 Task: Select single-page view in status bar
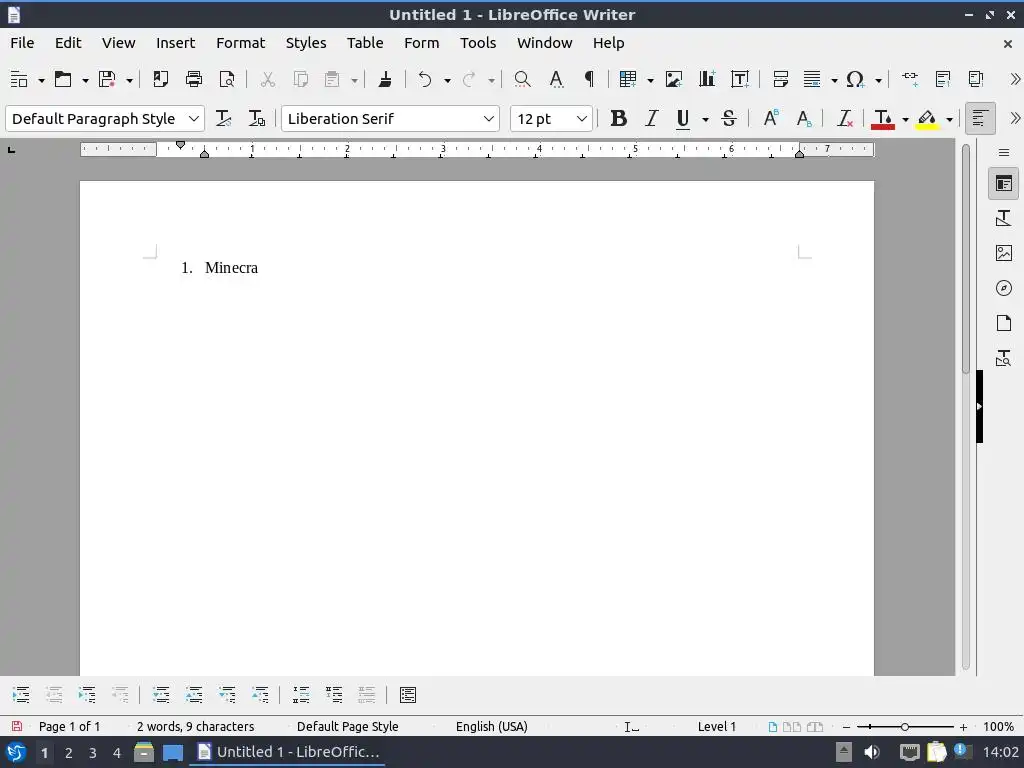773,726
